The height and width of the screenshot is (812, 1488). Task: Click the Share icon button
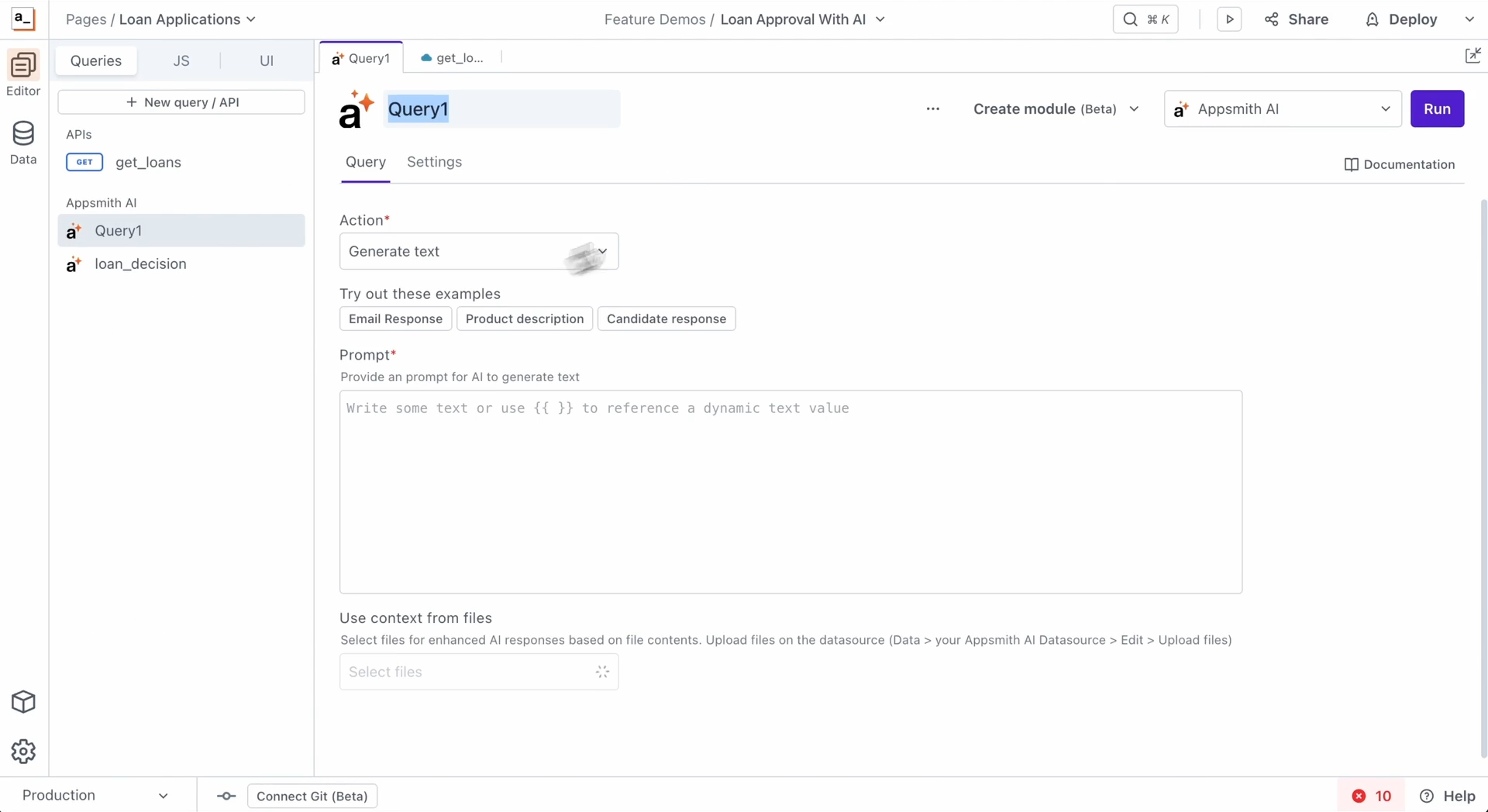(1296, 19)
